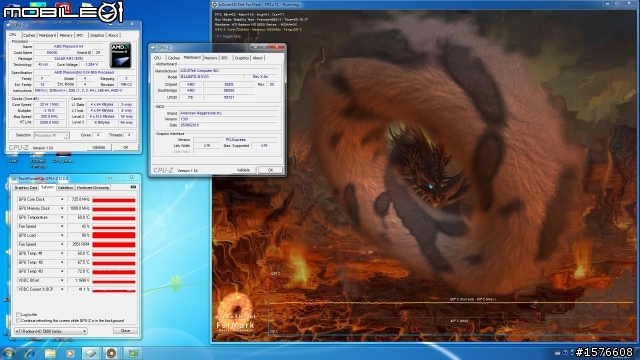Click the GPU-Z camera screenshot icon
The width and height of the screenshot is (640, 360).
coord(133,187)
